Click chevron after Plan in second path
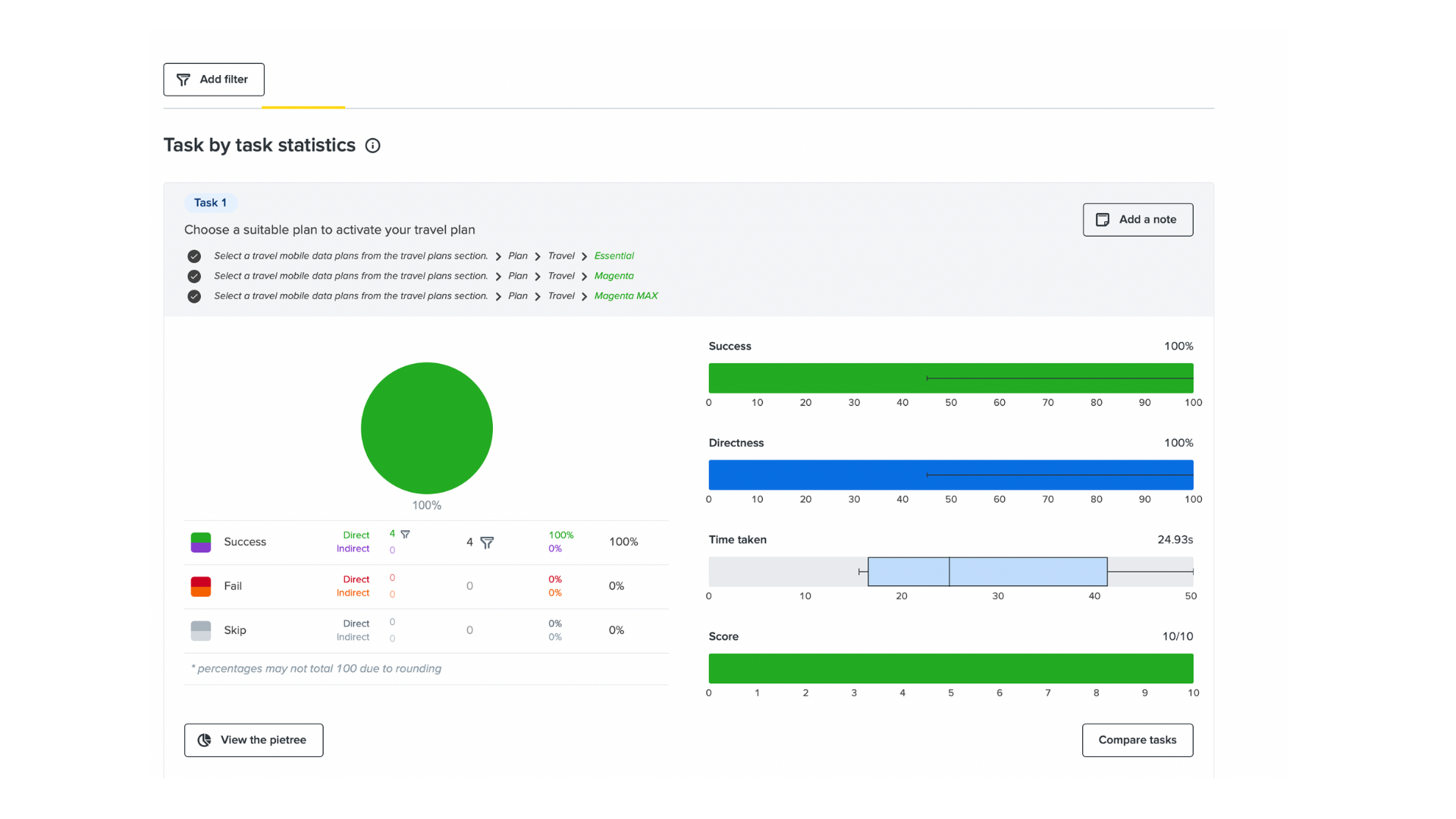The image size is (1456, 819). (538, 277)
